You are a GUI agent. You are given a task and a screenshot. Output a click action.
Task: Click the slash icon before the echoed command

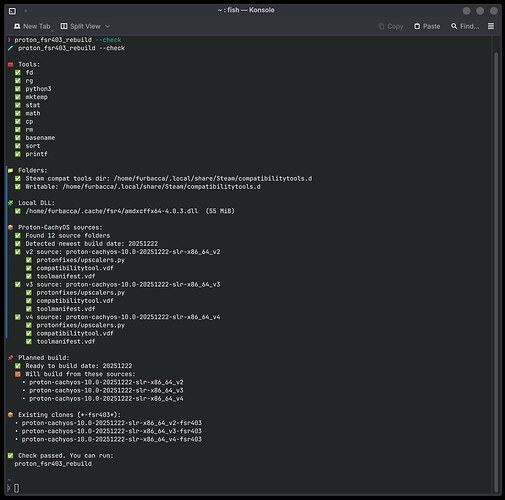(x=10, y=48)
